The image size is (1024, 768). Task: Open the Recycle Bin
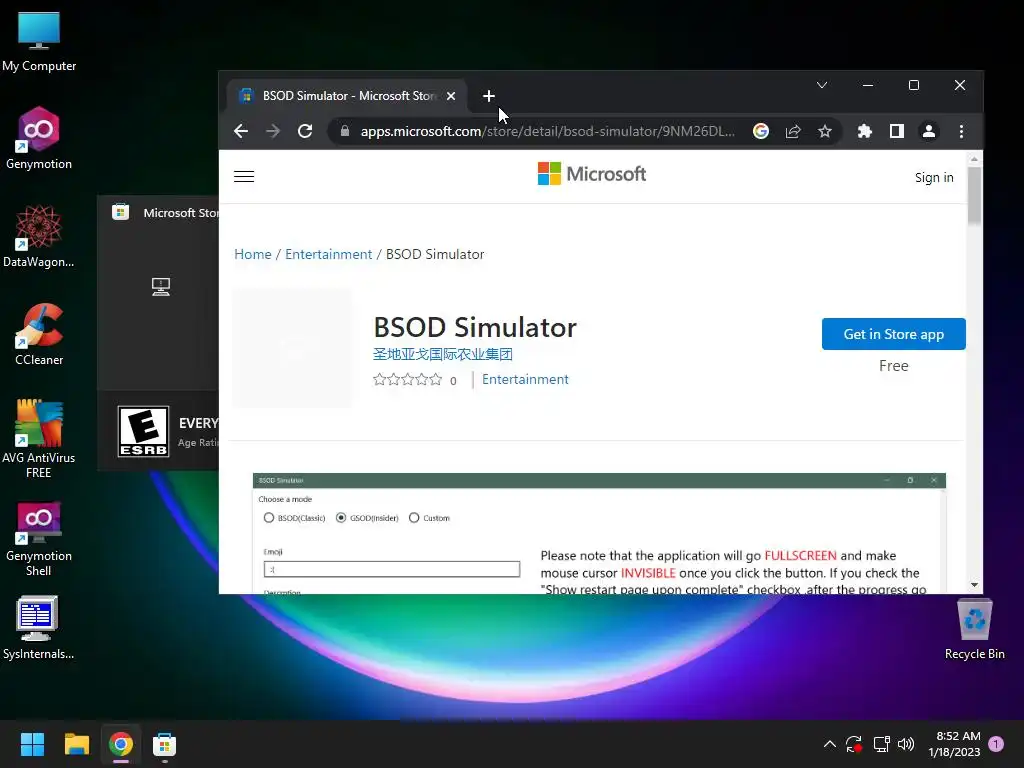(x=974, y=629)
